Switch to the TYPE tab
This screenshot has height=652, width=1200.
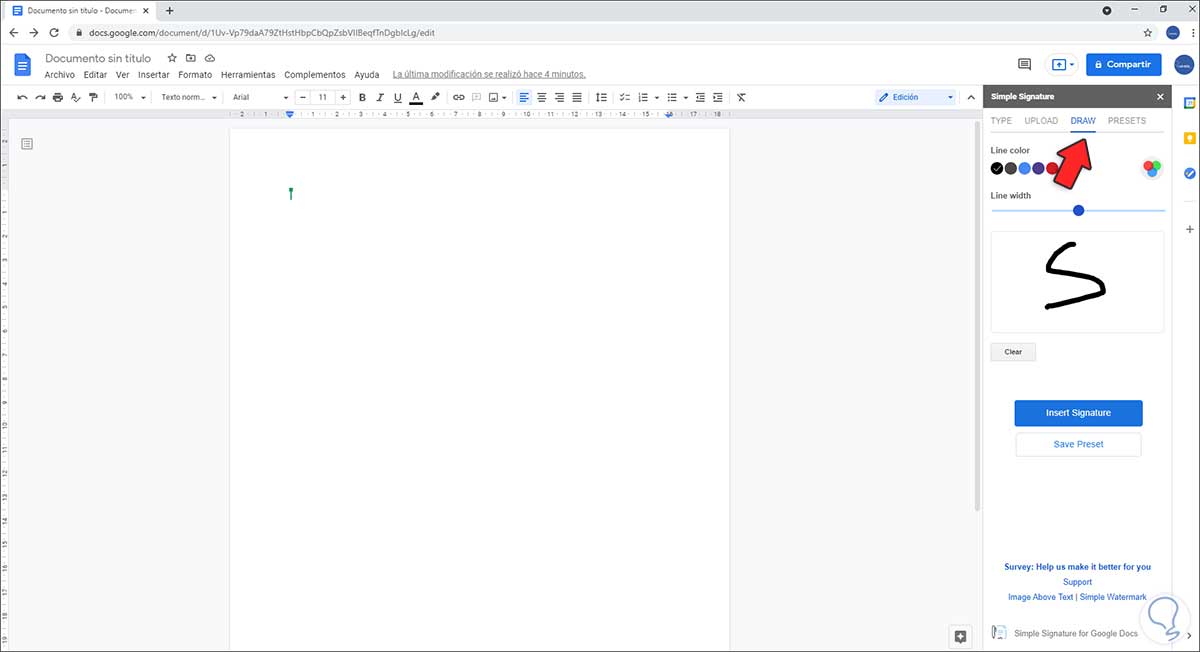point(1001,121)
